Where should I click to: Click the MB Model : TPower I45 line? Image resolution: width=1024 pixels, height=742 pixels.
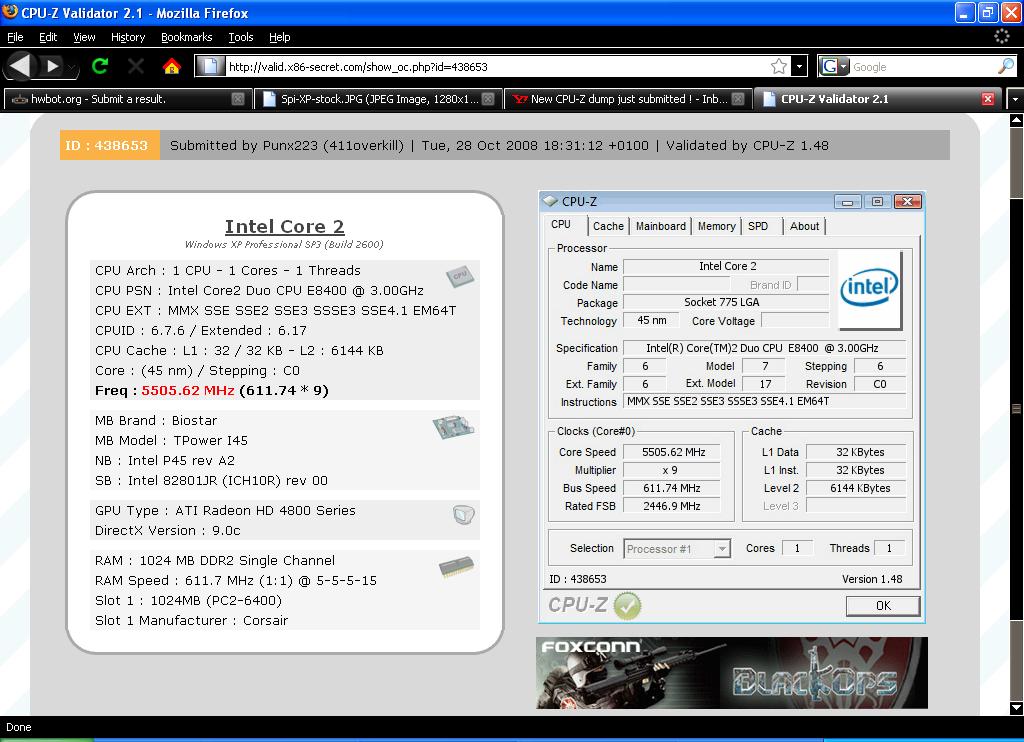(x=171, y=441)
